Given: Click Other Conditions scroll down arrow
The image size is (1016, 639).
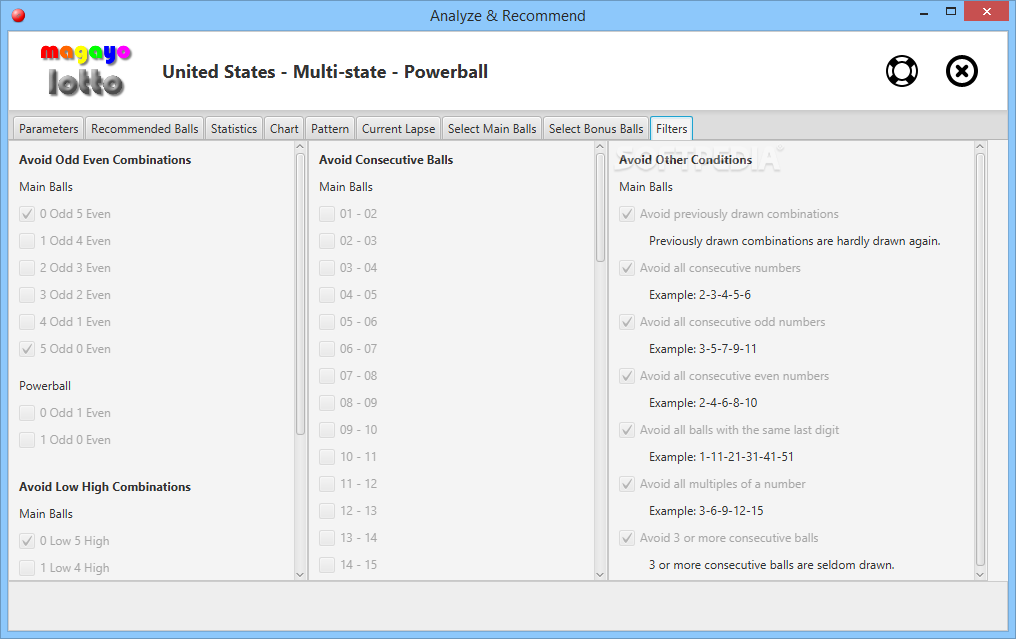Looking at the screenshot, I should point(980,574).
